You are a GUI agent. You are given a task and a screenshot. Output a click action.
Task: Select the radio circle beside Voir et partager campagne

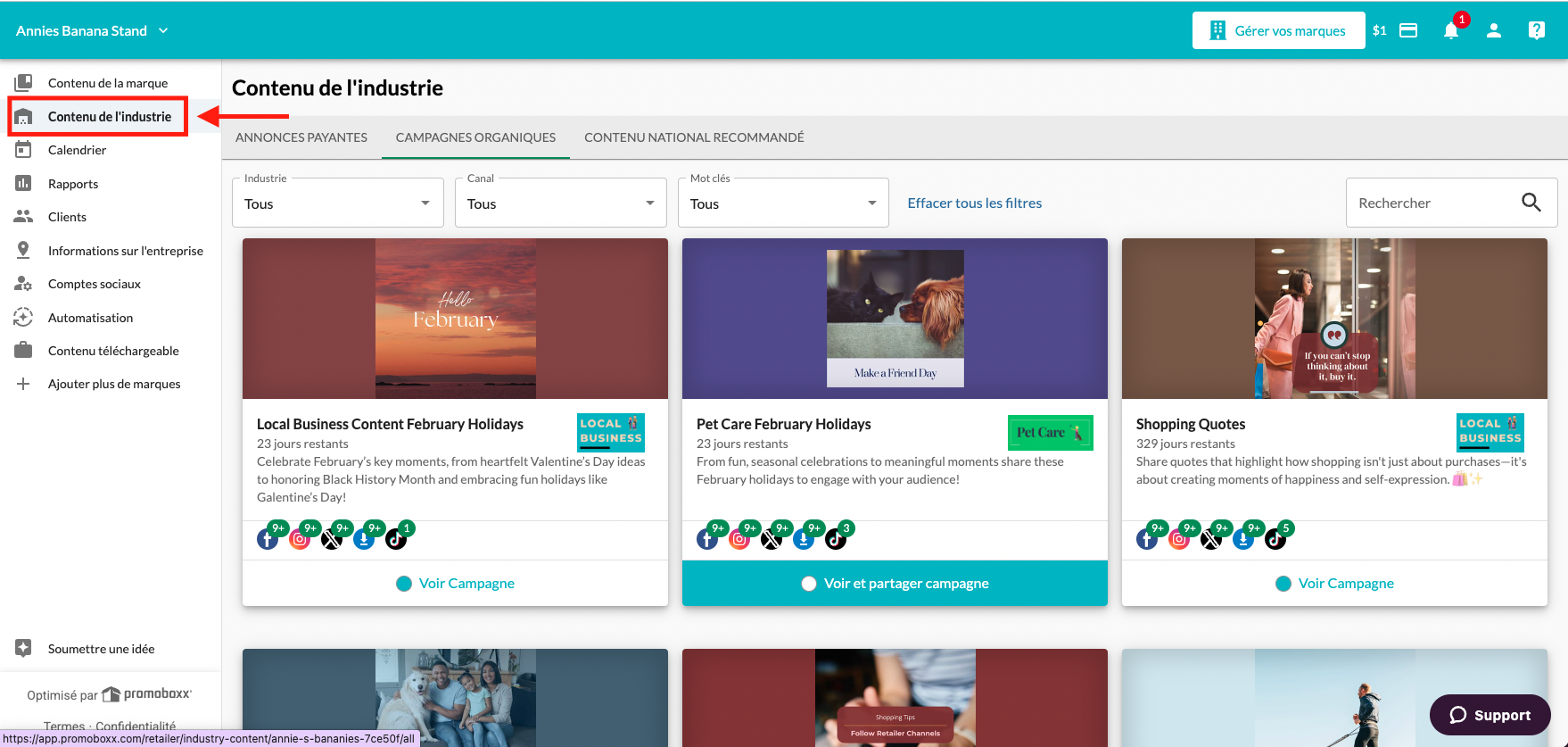tap(809, 584)
